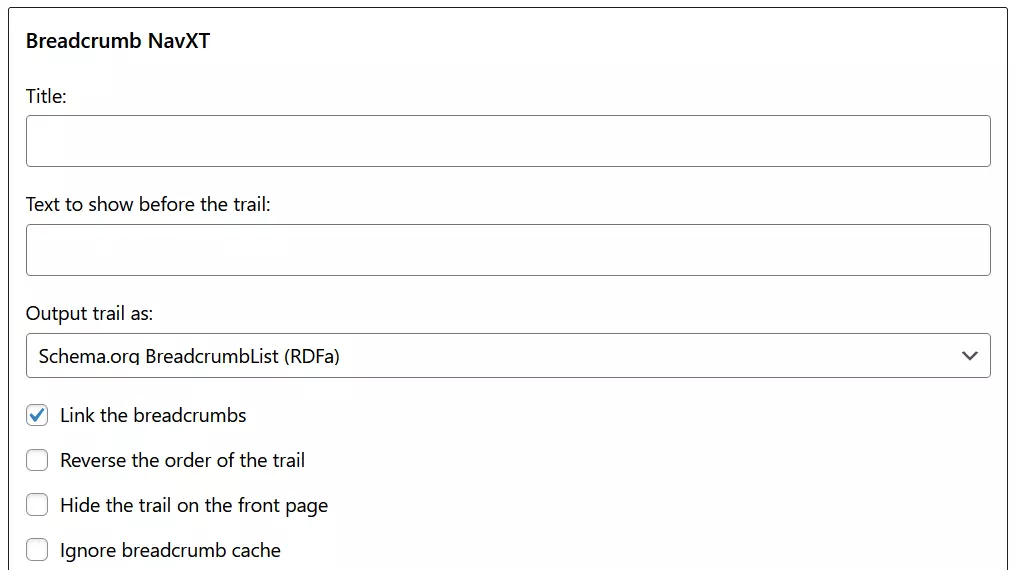Viewport: 1015px width, 570px height.
Task: Focus the Title text field
Action: click(508, 141)
